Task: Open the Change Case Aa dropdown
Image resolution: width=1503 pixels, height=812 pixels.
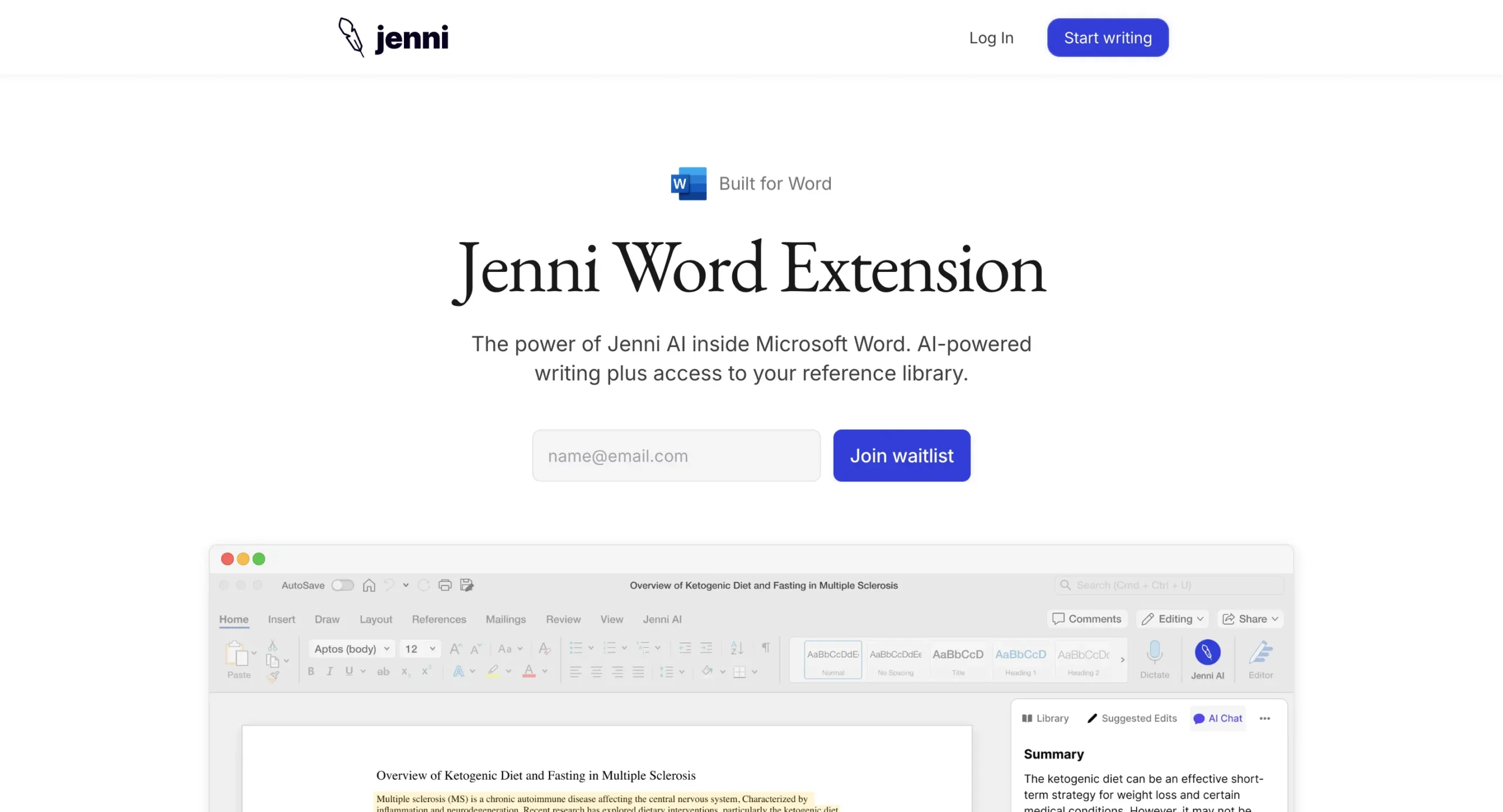Action: (510, 649)
